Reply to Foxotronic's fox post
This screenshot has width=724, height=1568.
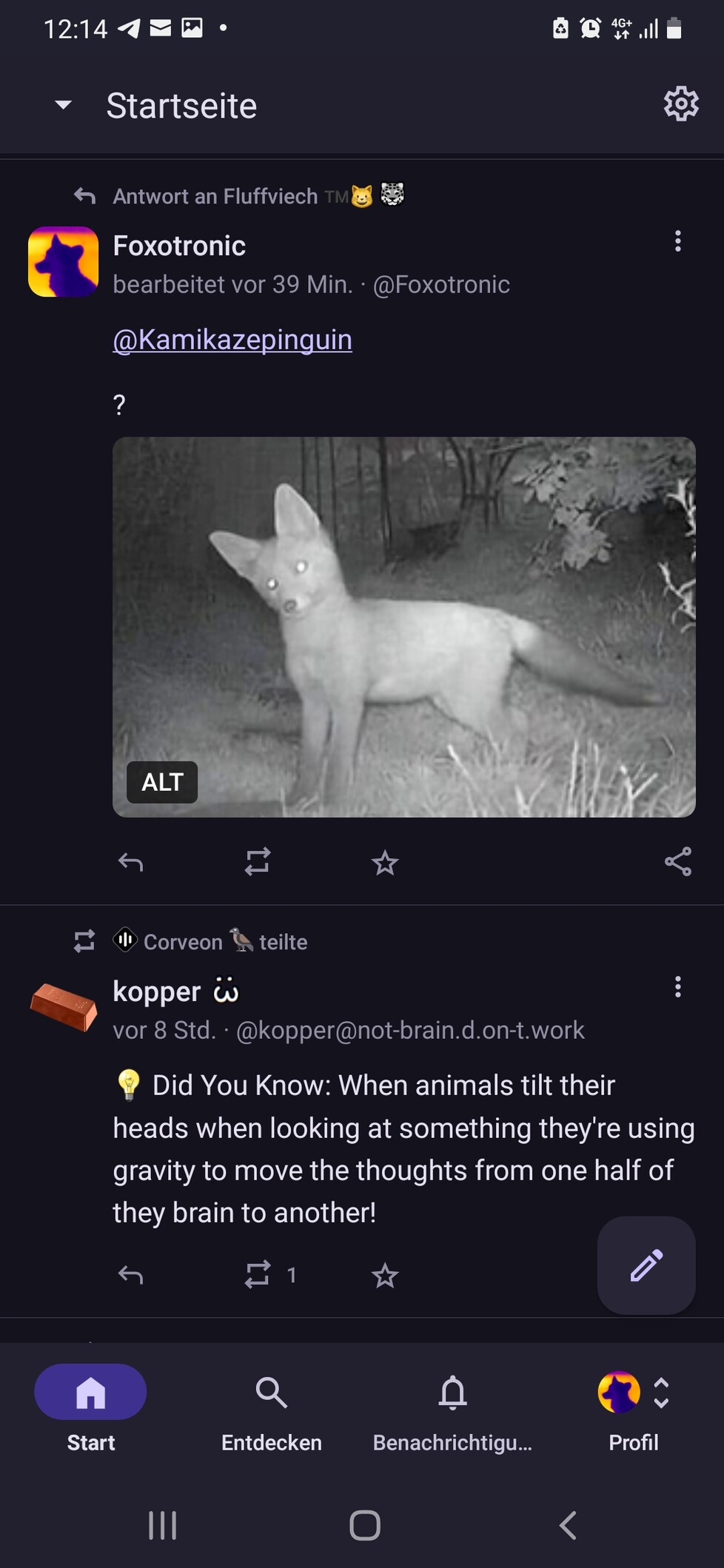pos(131,862)
